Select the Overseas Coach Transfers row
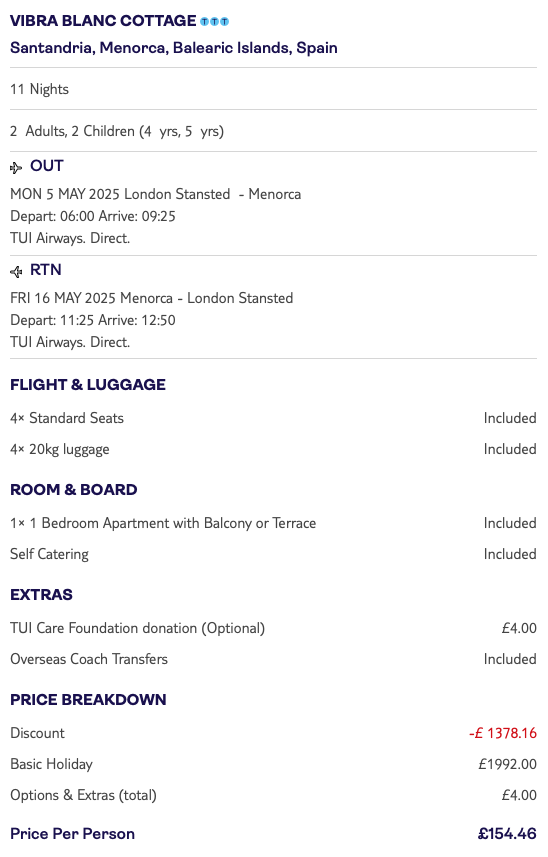The width and height of the screenshot is (548, 857). click(273, 659)
